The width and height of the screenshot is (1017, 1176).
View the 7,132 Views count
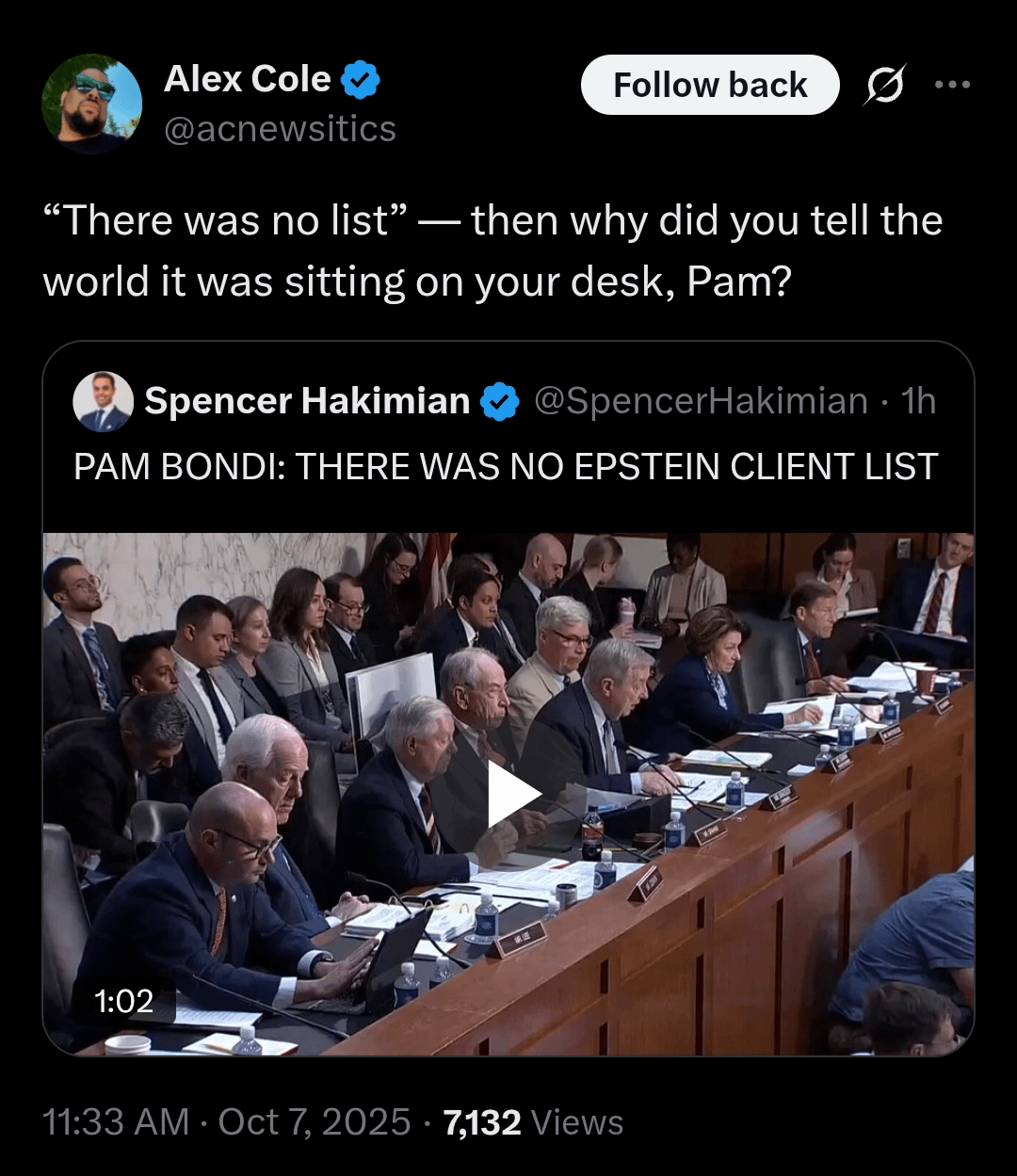pos(533,1122)
